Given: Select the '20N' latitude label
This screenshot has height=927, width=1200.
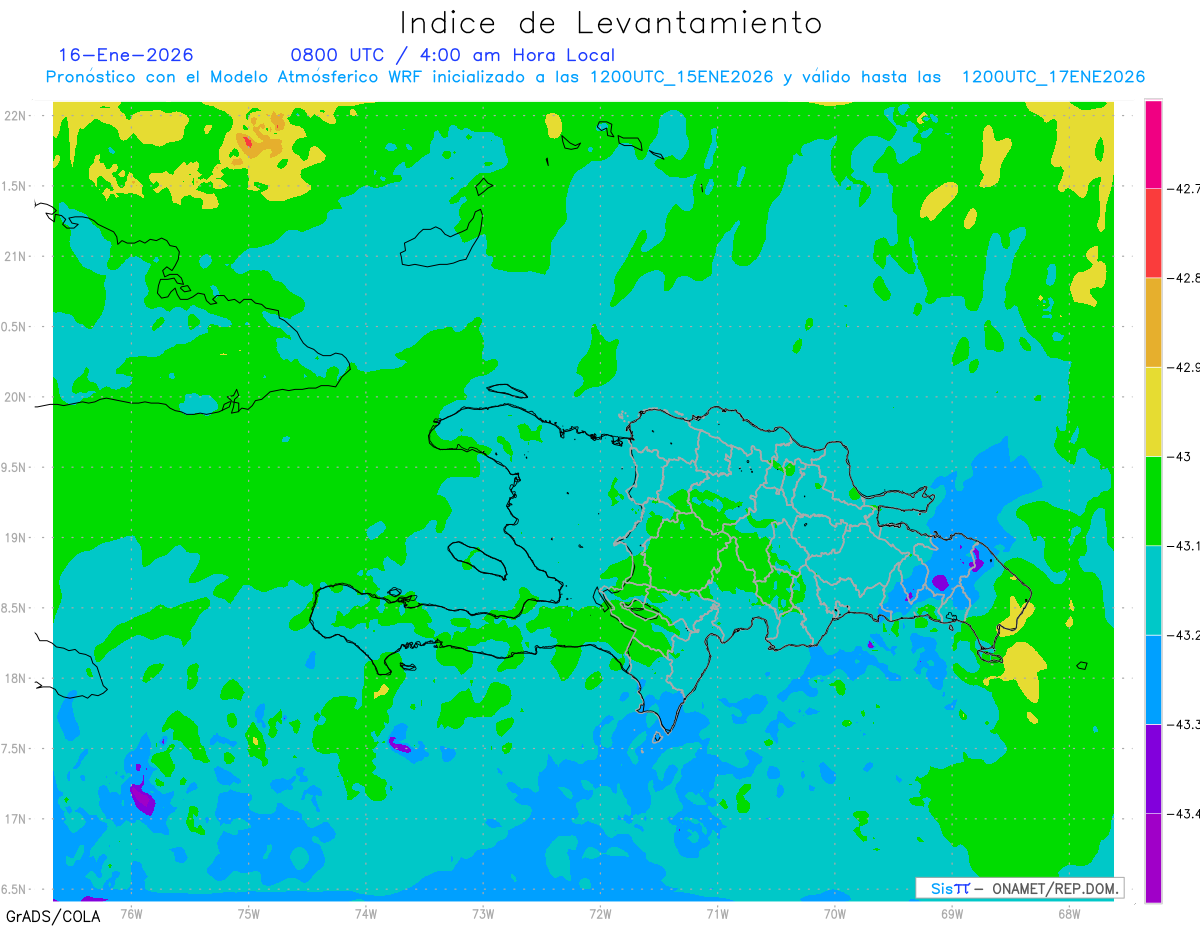Looking at the screenshot, I should [16, 397].
